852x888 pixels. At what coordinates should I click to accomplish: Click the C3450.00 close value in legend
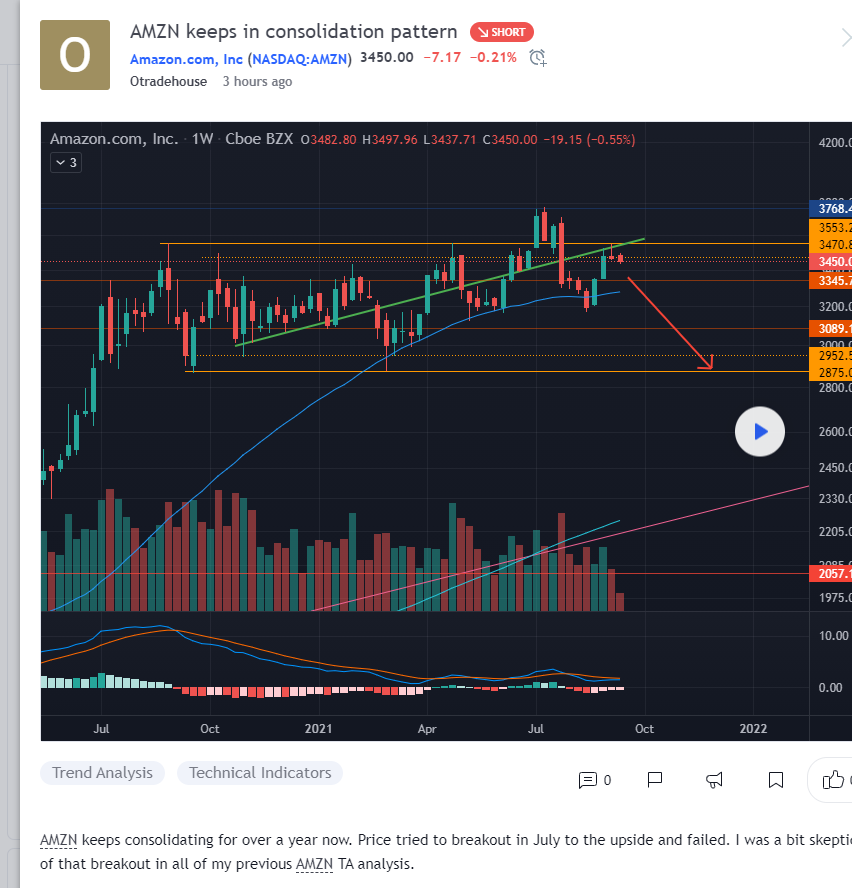pos(510,140)
